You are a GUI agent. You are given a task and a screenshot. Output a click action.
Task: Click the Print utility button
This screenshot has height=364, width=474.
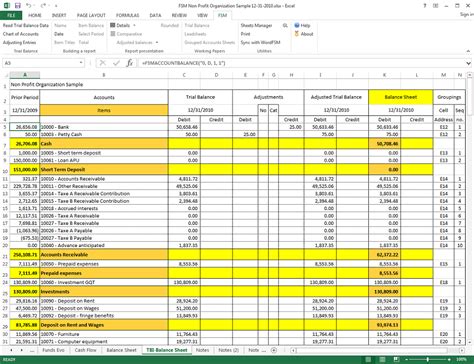pyautogui.click(x=245, y=34)
